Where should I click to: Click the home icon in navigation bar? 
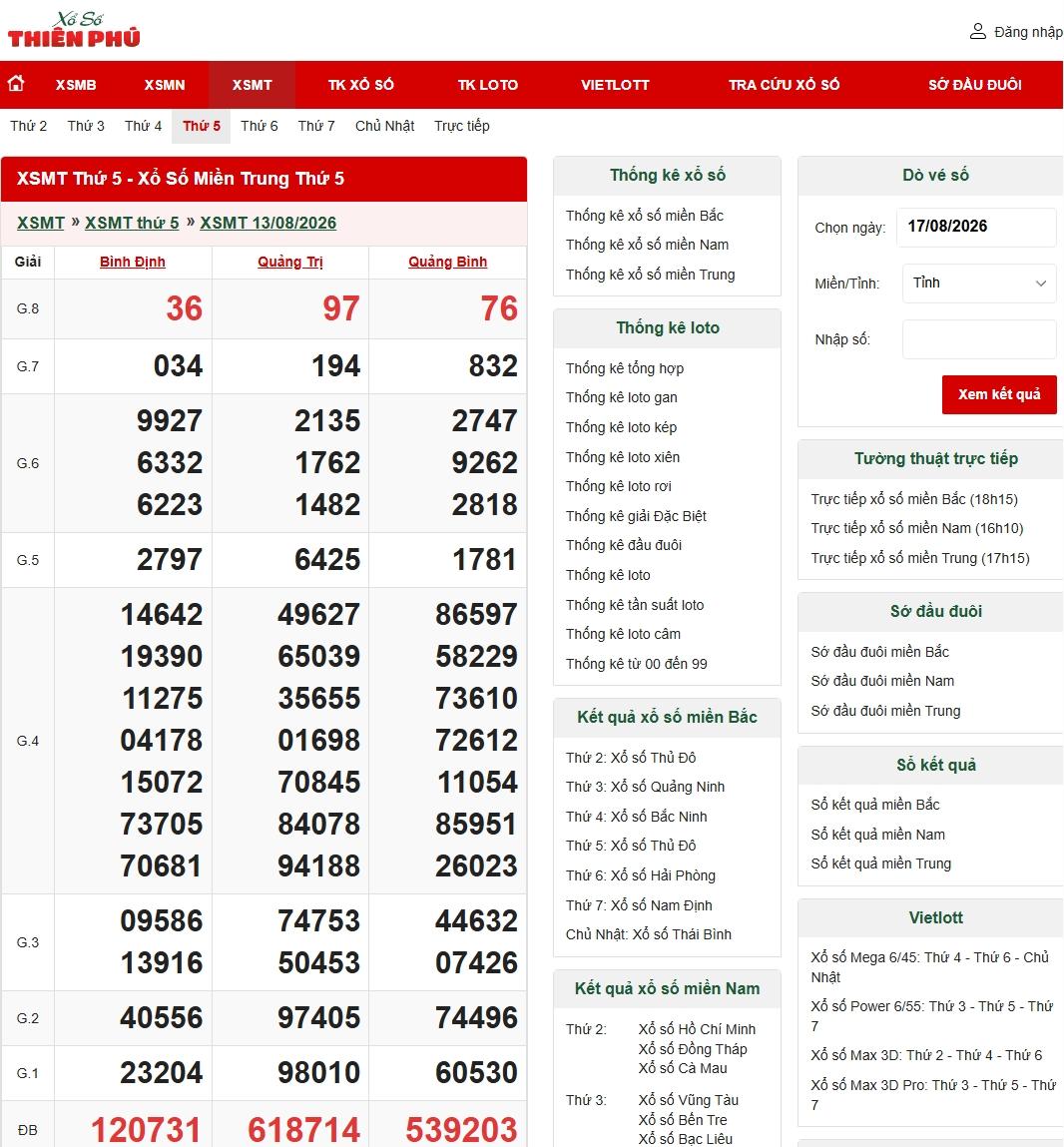coord(16,84)
